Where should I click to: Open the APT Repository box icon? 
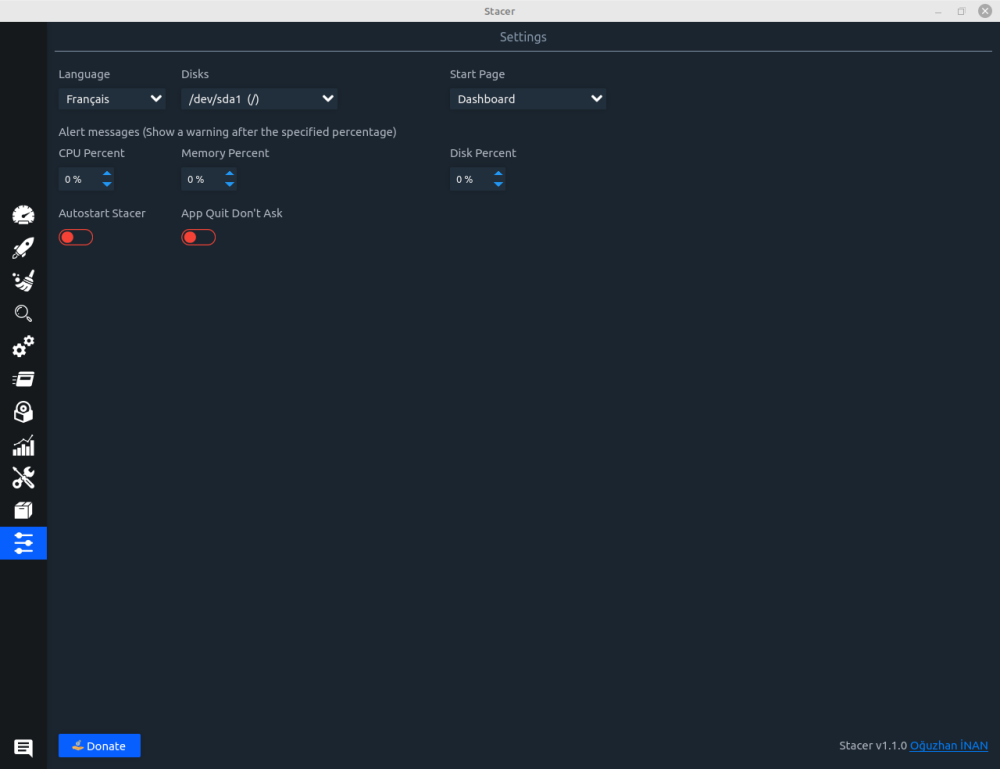23,510
